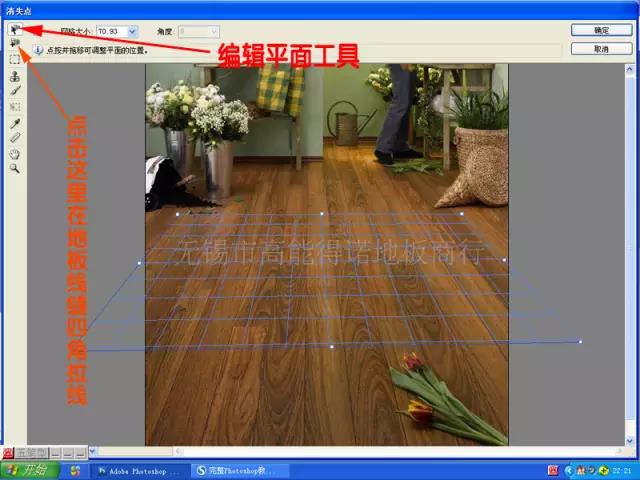Open the Windows Start (开始) button

30,470
